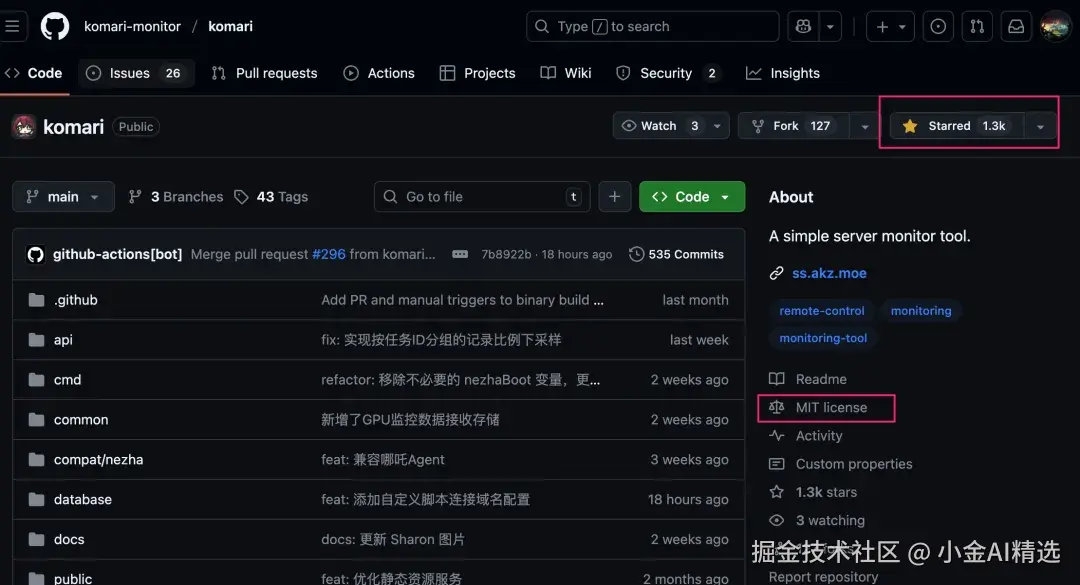Select the monitoring-tool topic tag

[823, 338]
